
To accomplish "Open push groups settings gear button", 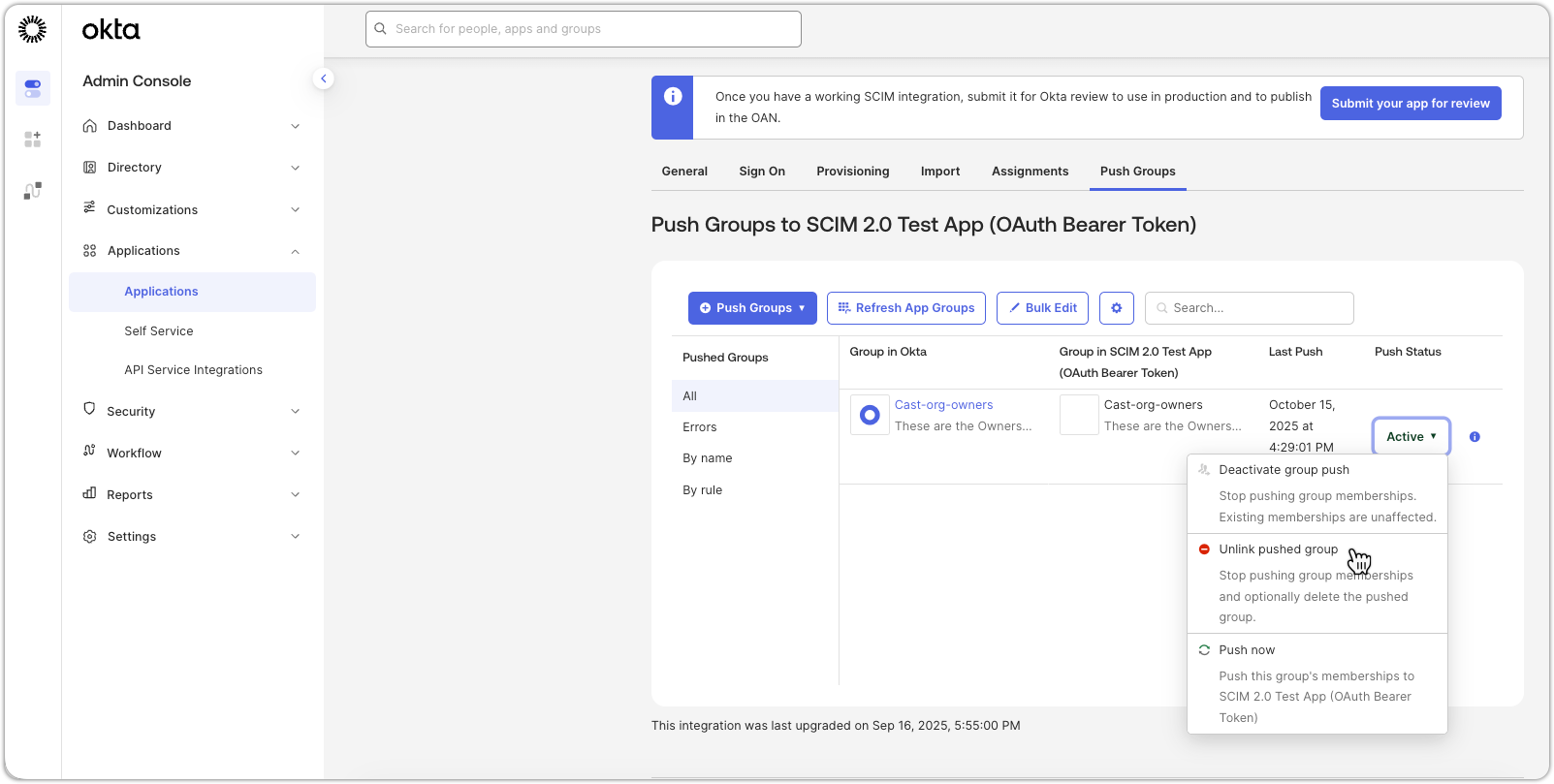I will tap(1117, 308).
